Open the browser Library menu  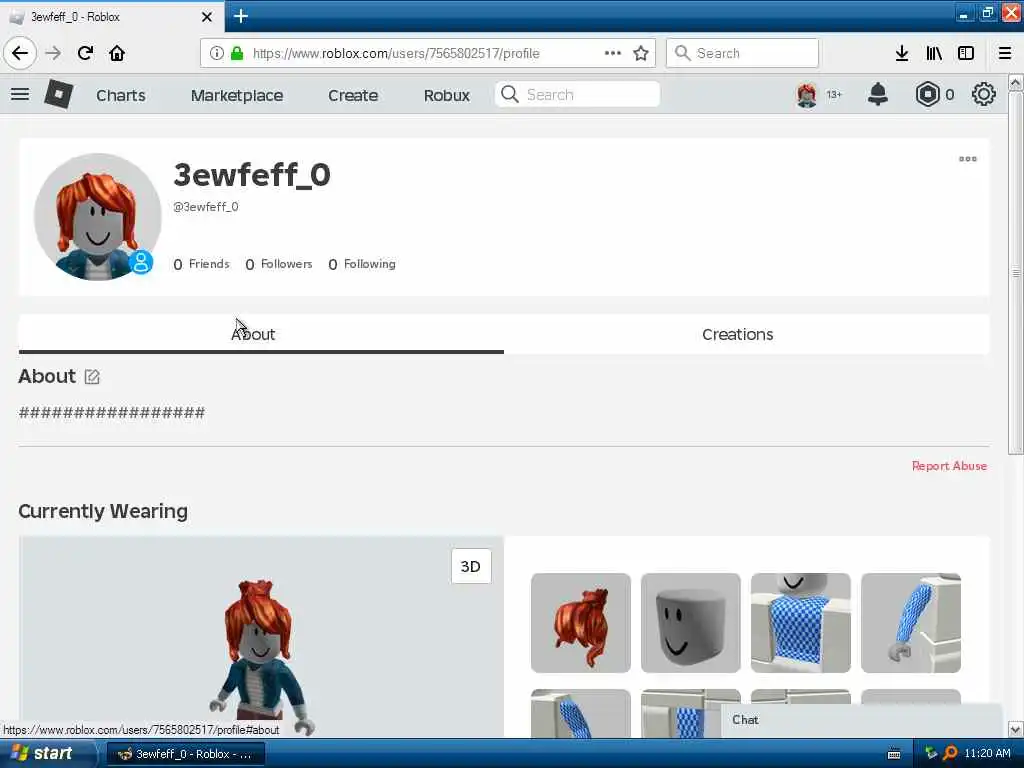pyautogui.click(x=934, y=53)
